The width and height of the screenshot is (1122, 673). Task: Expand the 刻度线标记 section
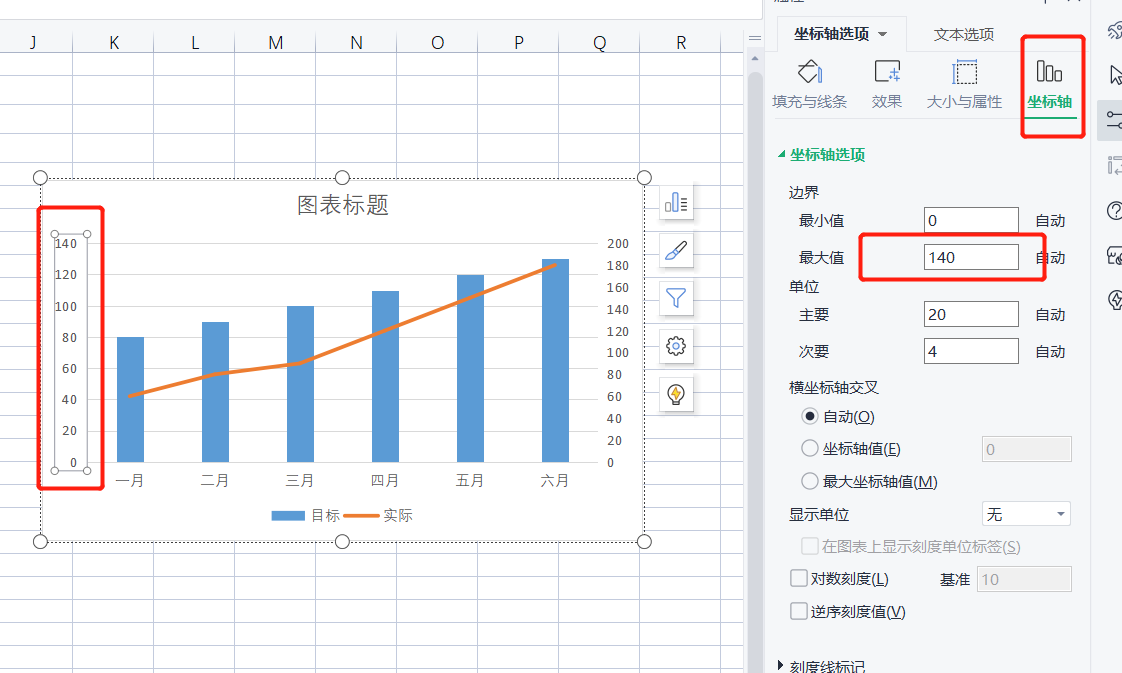click(x=821, y=666)
